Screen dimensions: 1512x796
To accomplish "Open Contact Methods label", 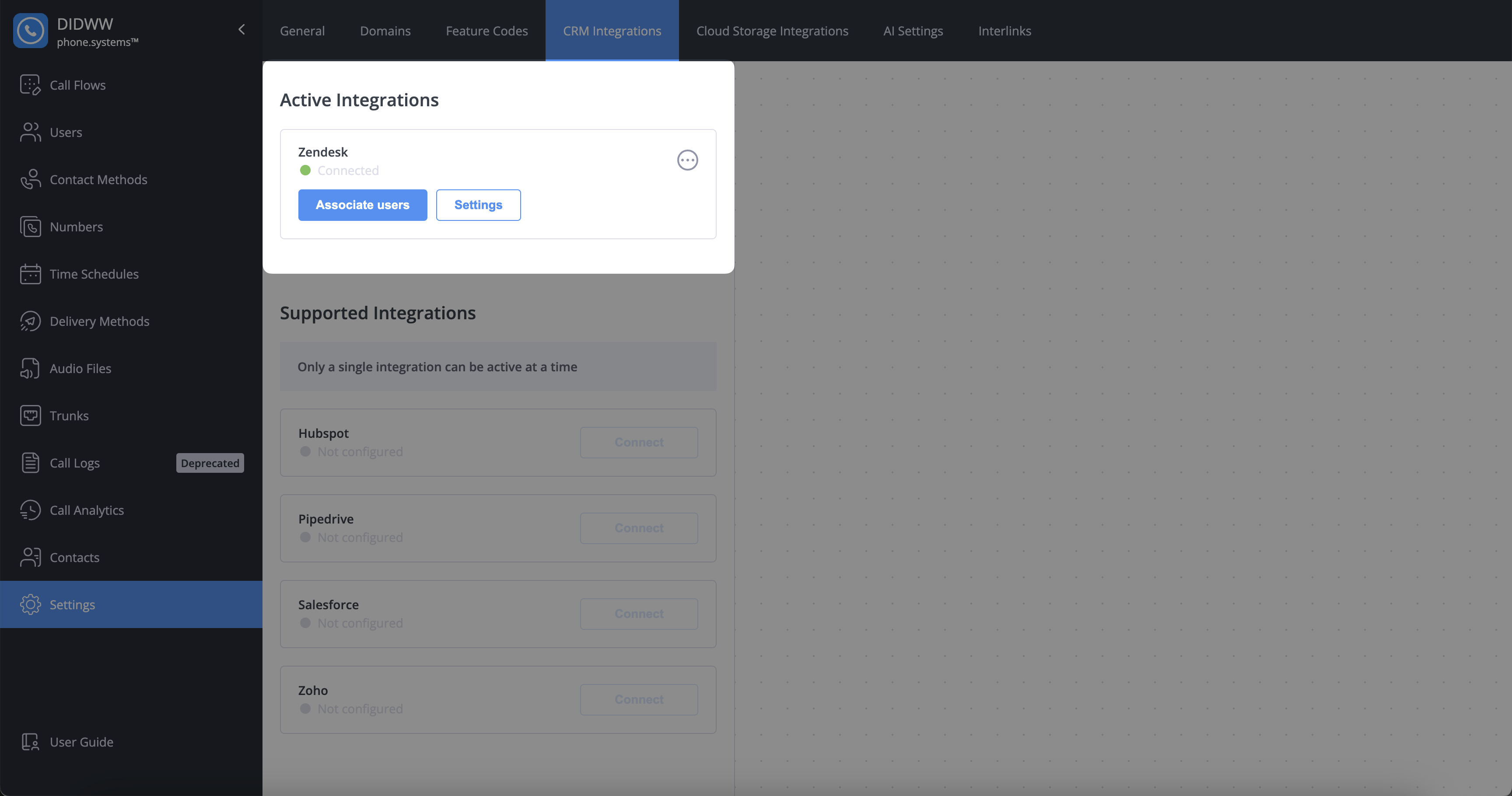I will tap(98, 179).
